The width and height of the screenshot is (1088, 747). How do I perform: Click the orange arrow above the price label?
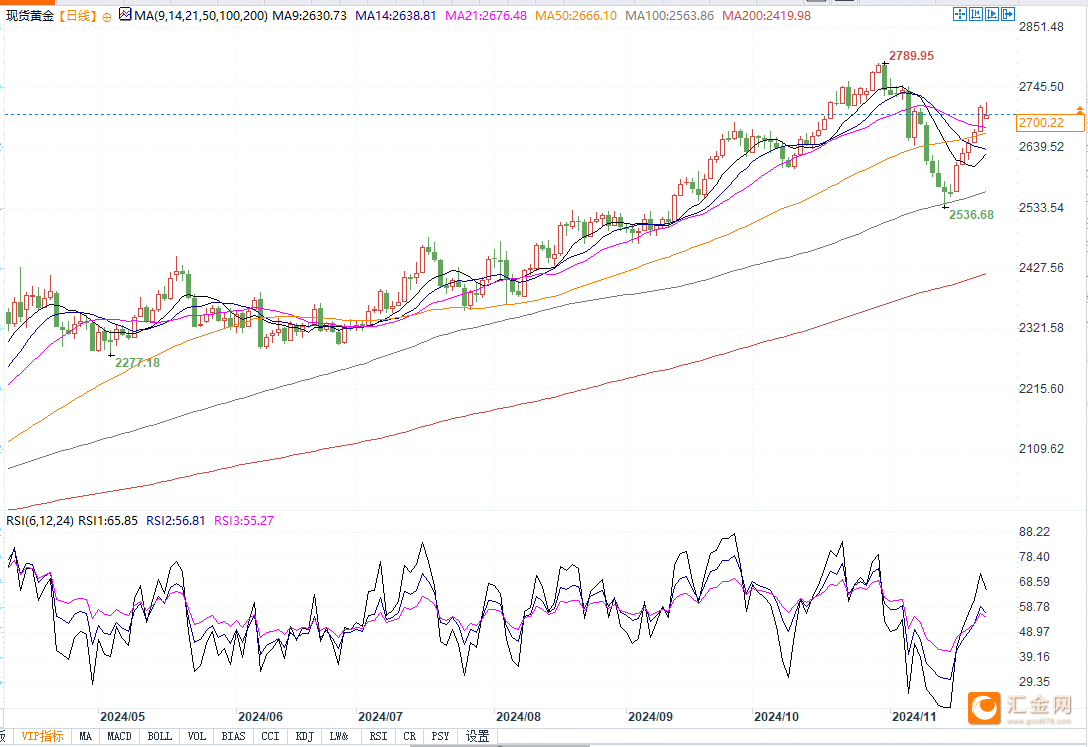[1080, 109]
